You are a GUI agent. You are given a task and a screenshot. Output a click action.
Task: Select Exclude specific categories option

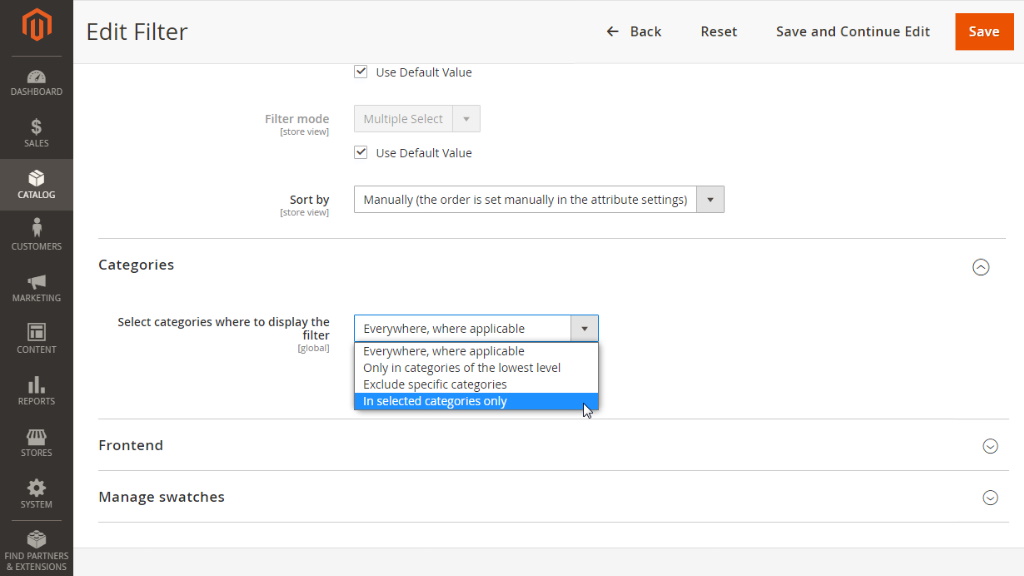point(476,385)
